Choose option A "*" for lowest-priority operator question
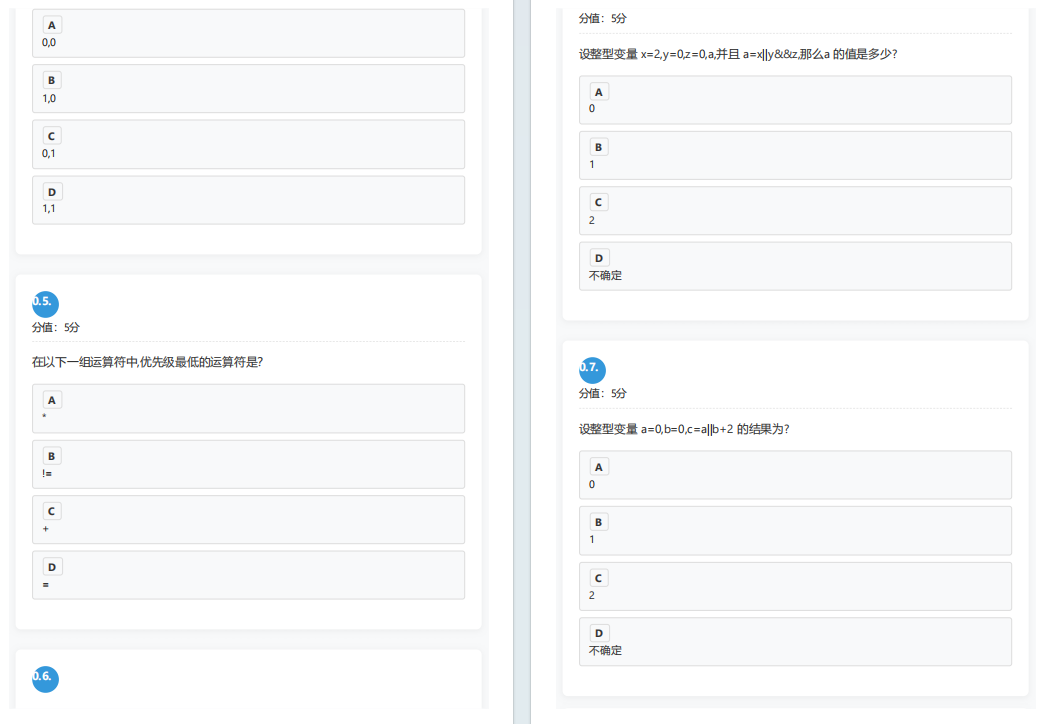The height and width of the screenshot is (724, 1051). pos(248,408)
